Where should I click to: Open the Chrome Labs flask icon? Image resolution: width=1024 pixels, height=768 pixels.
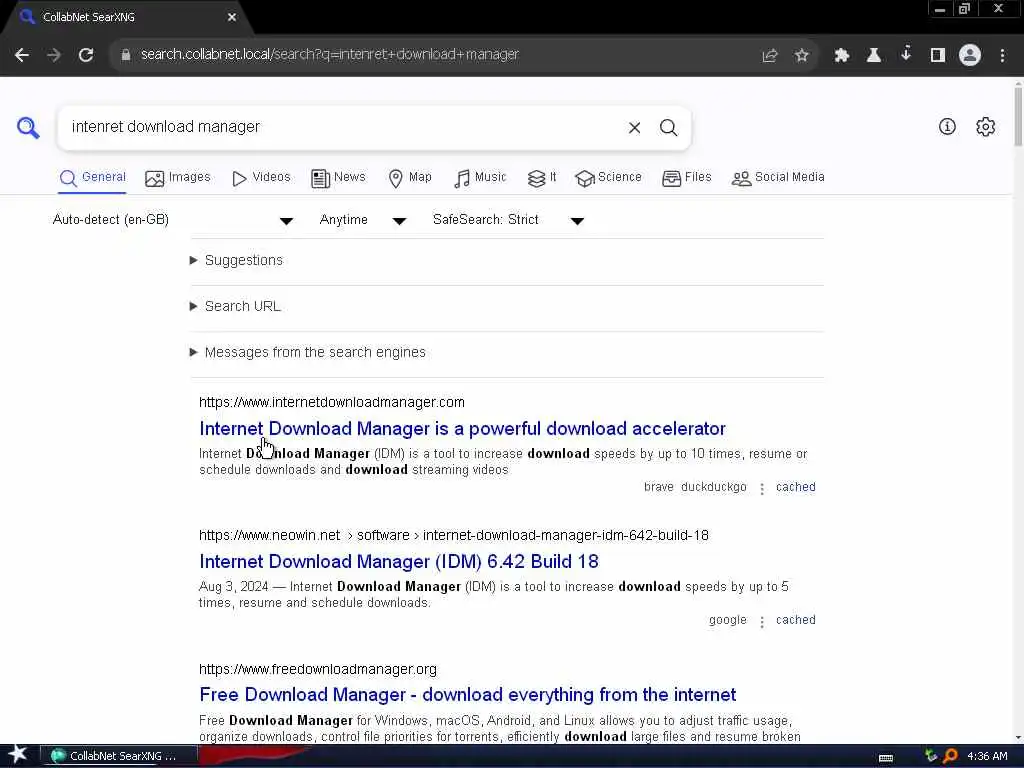pyautogui.click(x=874, y=56)
